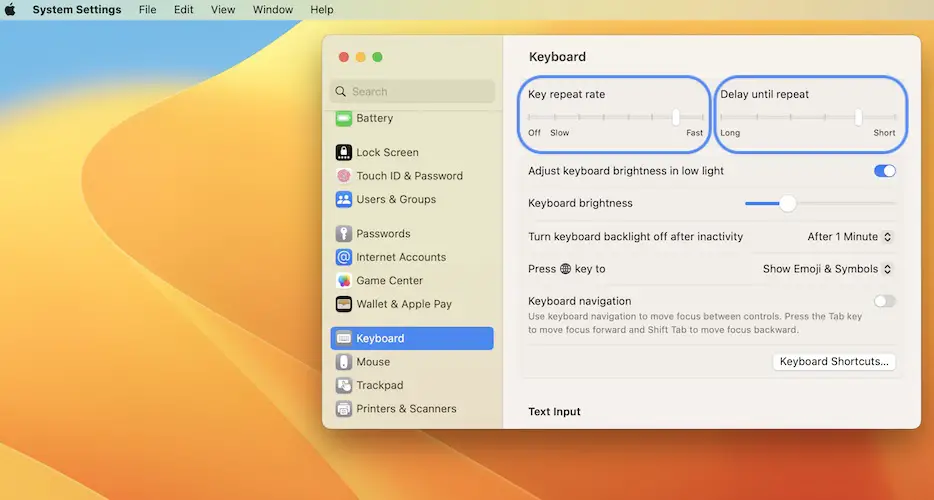Open Users & Groups icon in sidebar
934x500 pixels.
coord(344,199)
